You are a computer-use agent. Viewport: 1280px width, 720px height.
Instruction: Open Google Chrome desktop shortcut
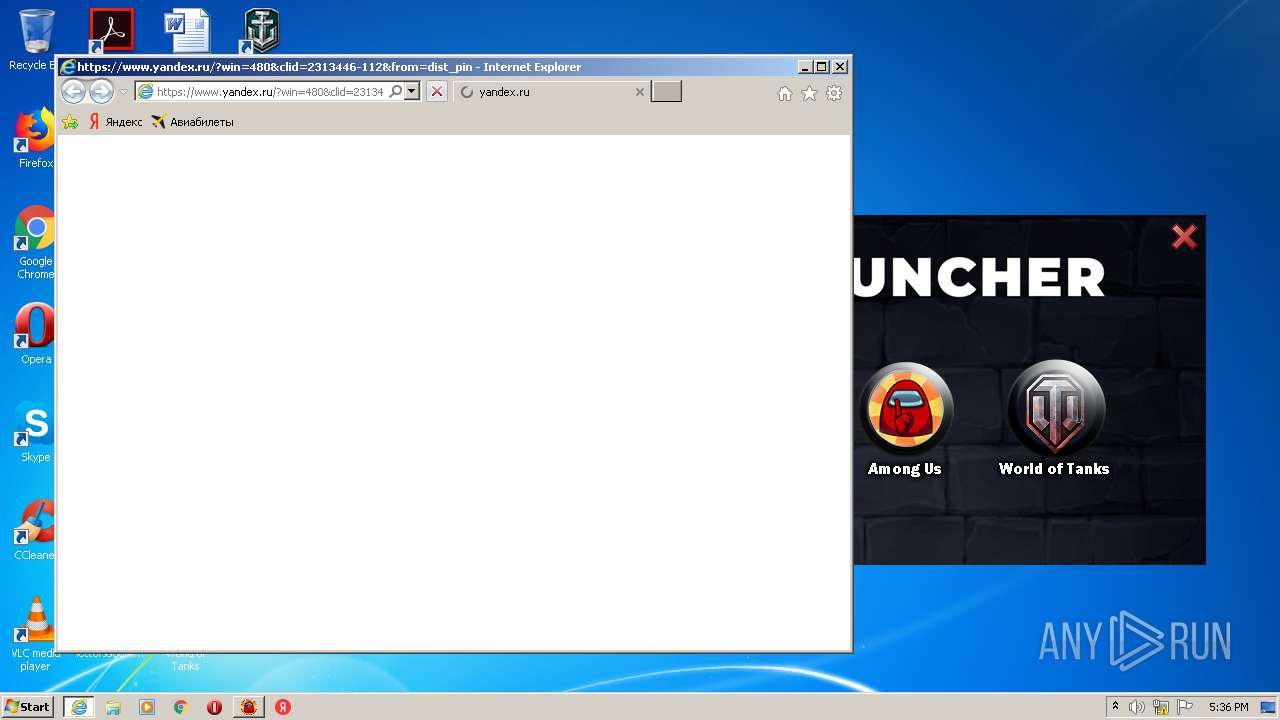pos(35,242)
